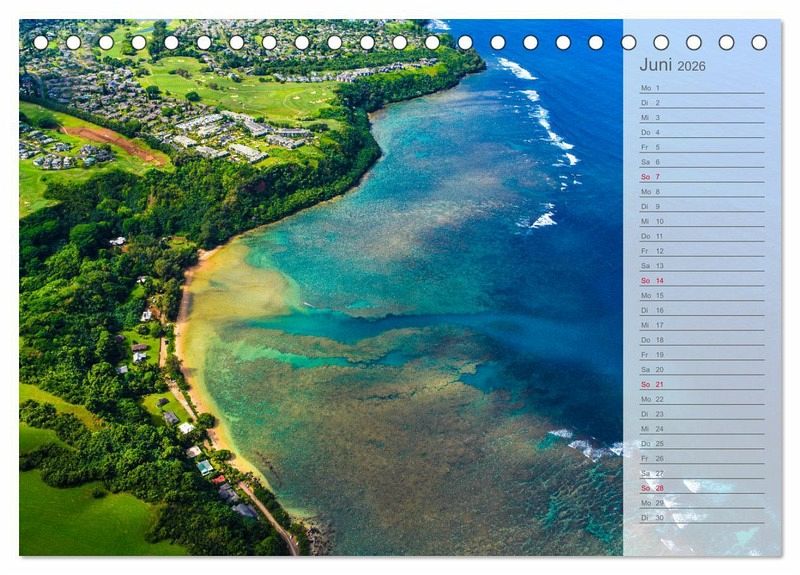Select the red Sunday row 'So 7'
This screenshot has width=800, height=575.
702,177
